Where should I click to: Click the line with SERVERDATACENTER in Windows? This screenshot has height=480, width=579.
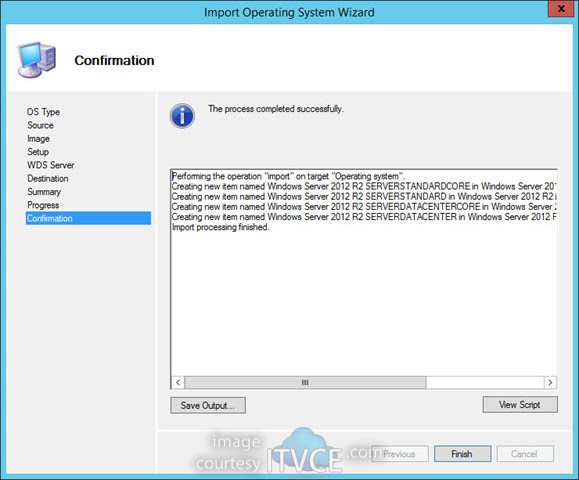point(364,217)
